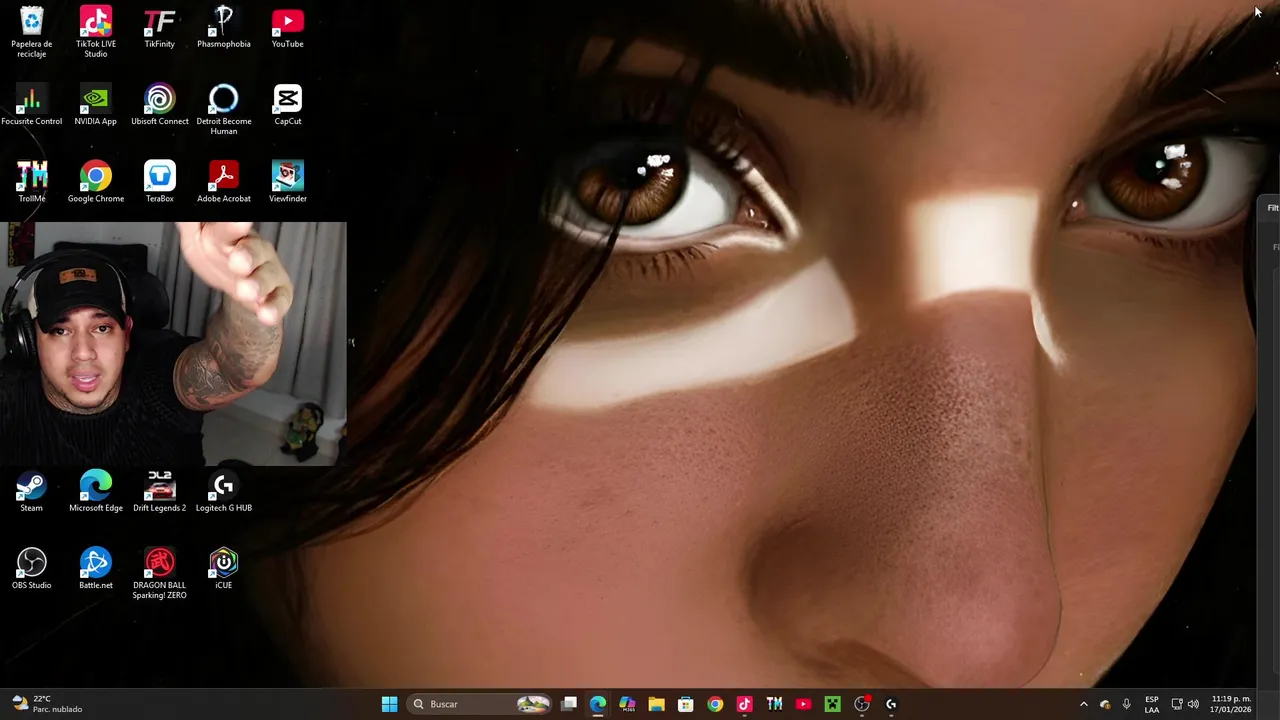Select the Logitech G HUB desktop icon
1280x720 pixels.
point(224,491)
